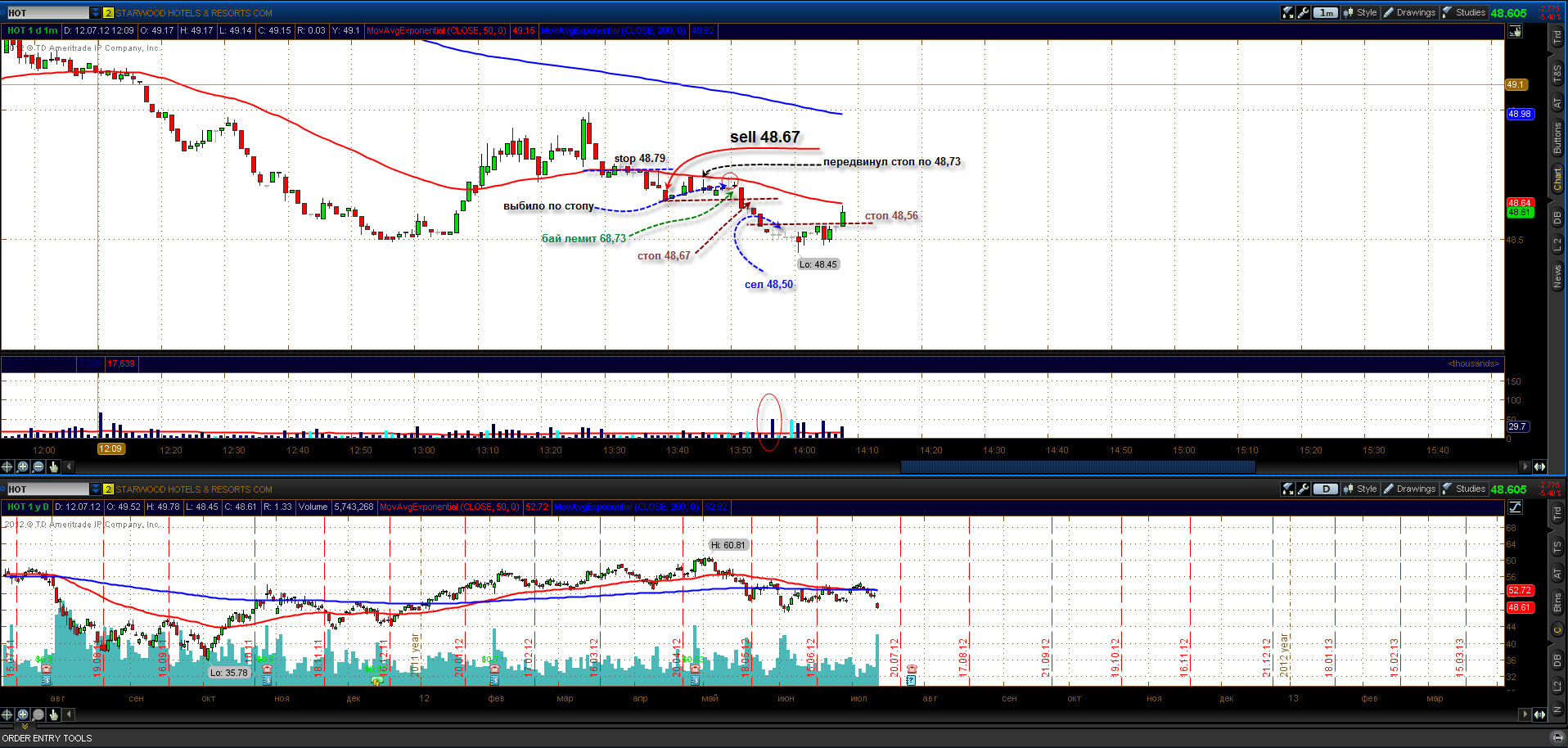
Task: Toggle C side tab in lower chart
Action: 1557,629
